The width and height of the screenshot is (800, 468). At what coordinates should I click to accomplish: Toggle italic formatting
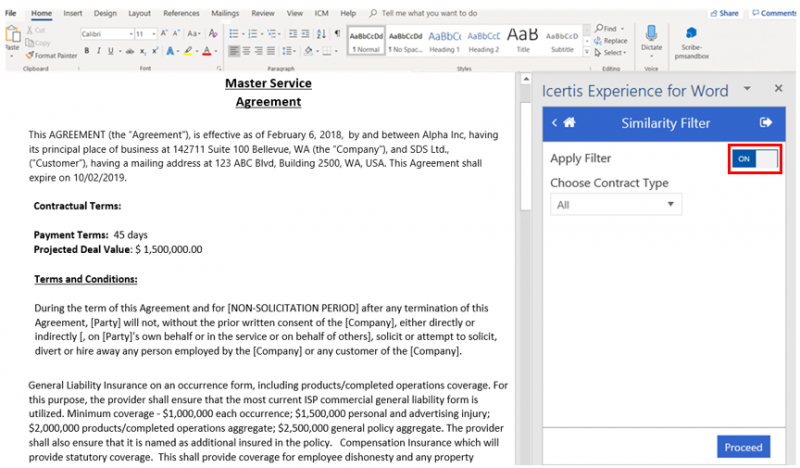click(x=99, y=50)
